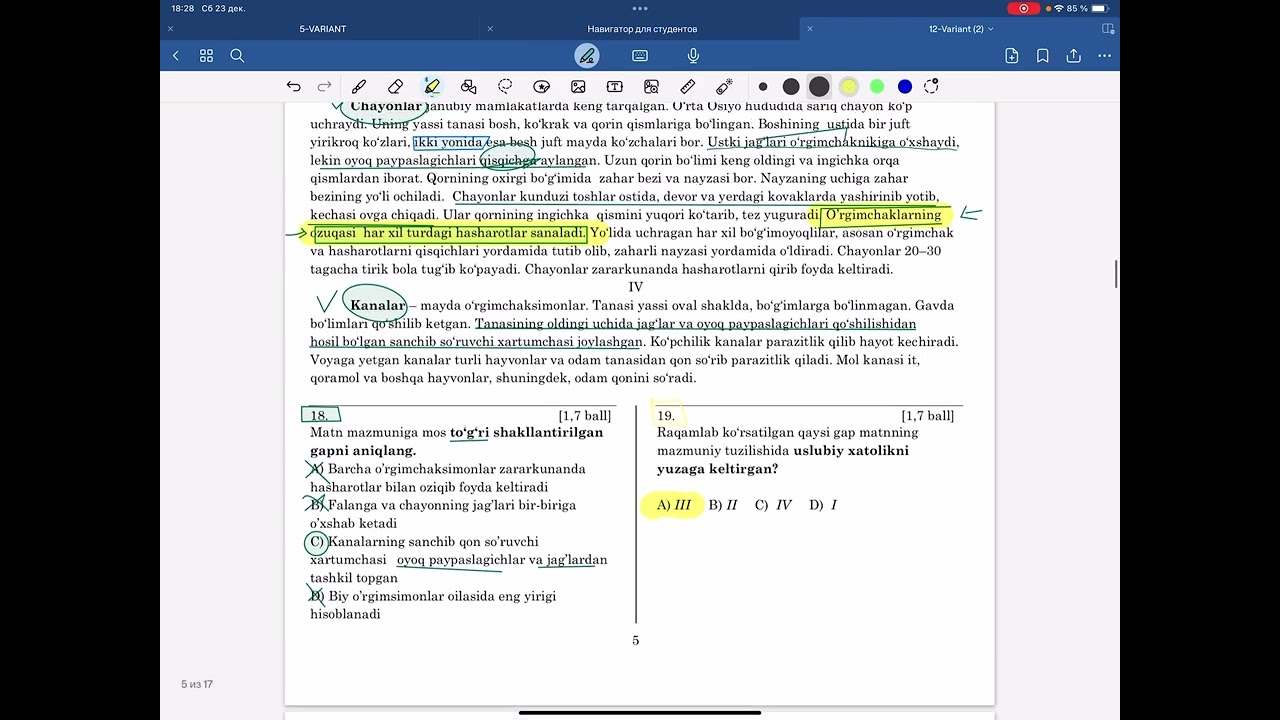This screenshot has width=1280, height=720.
Task: Close the 12-Variant (2) tab
Action: pos(810,29)
